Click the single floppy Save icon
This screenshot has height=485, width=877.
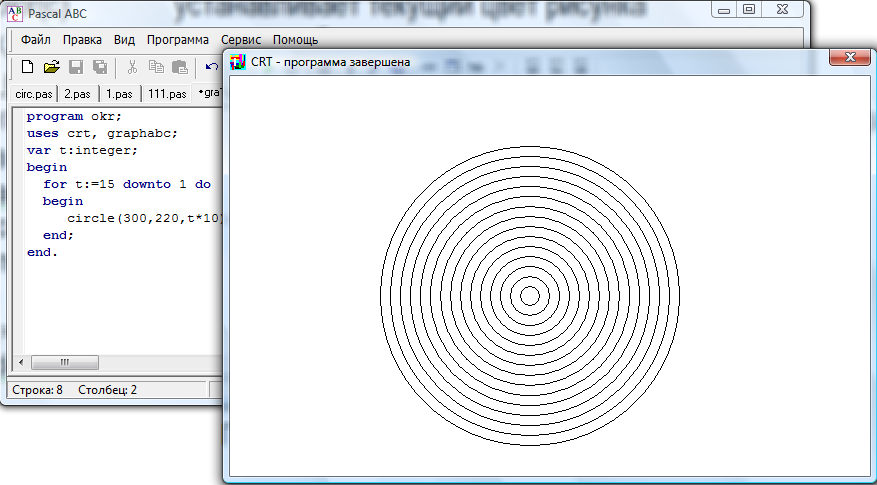point(76,67)
